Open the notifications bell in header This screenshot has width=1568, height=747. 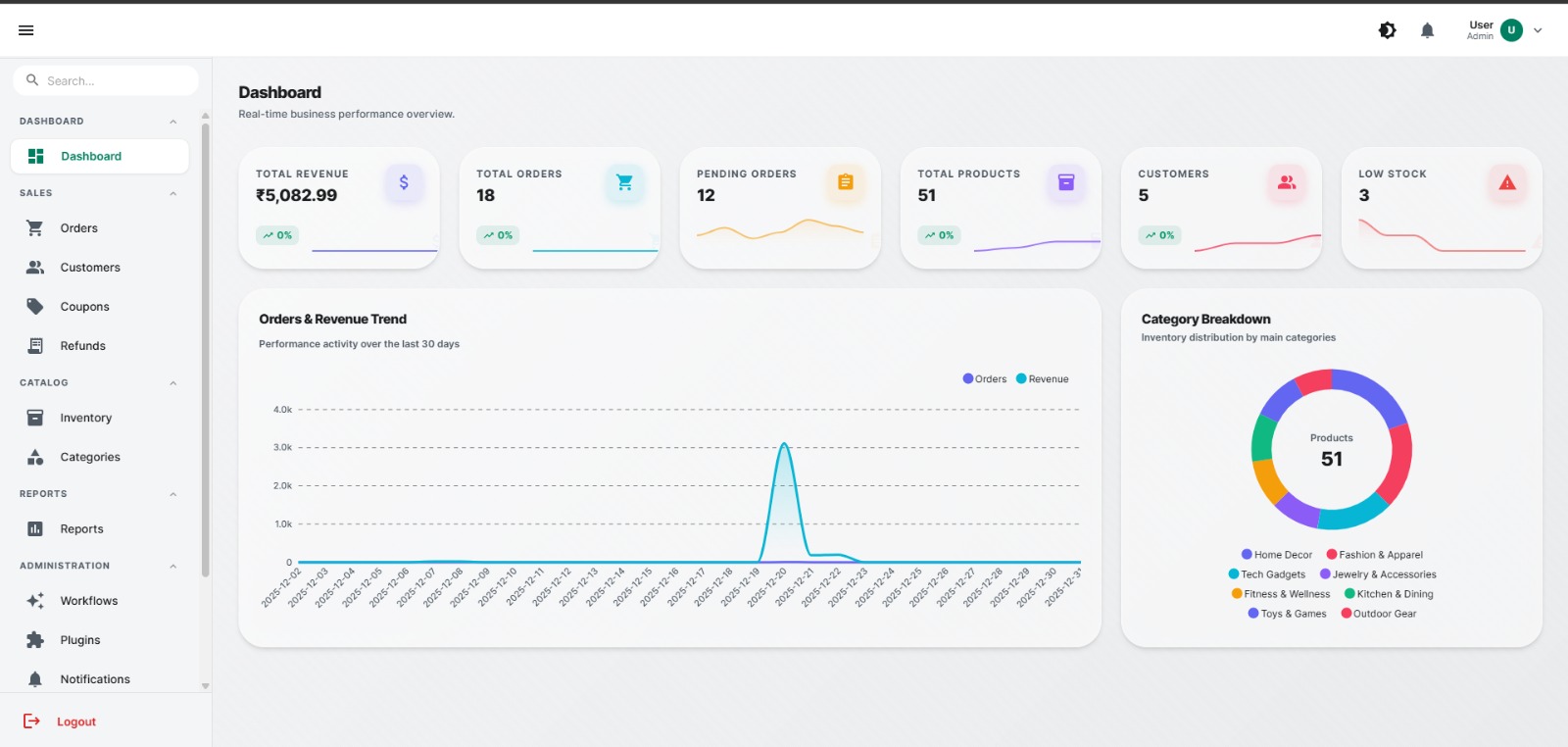tap(1427, 30)
